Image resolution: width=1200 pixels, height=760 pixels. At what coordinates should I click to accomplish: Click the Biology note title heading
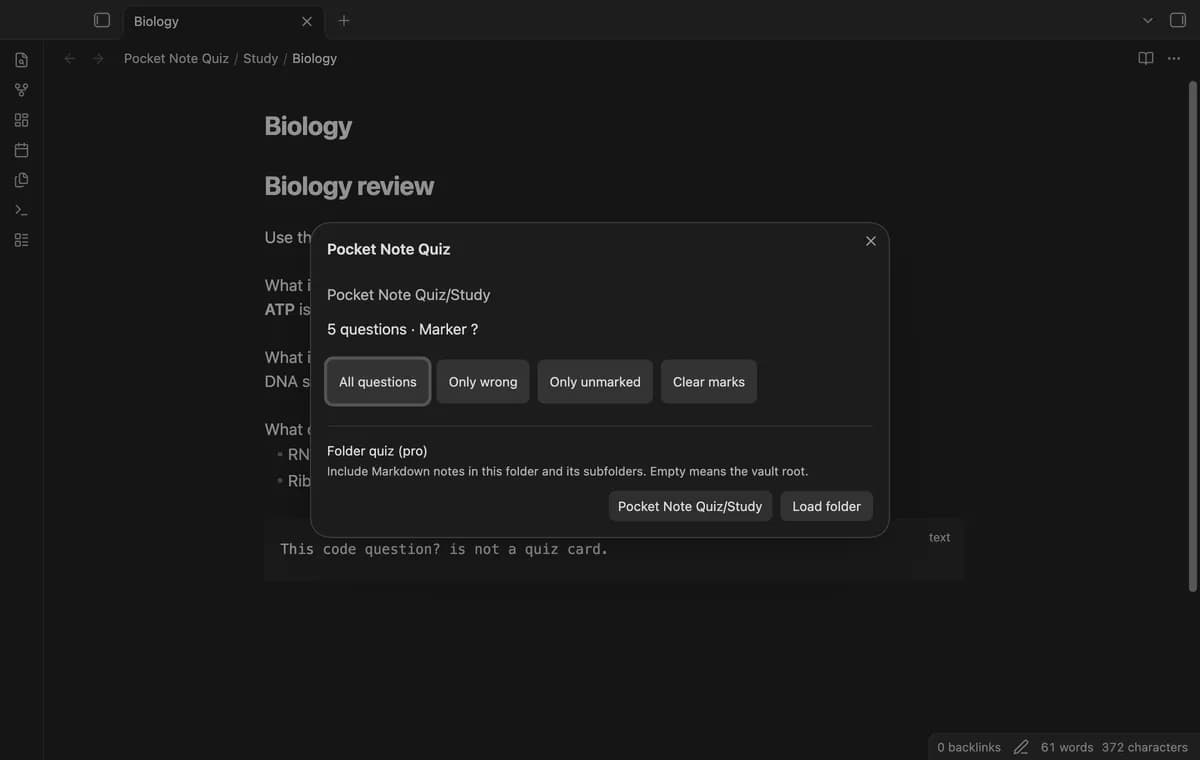pyautogui.click(x=308, y=126)
